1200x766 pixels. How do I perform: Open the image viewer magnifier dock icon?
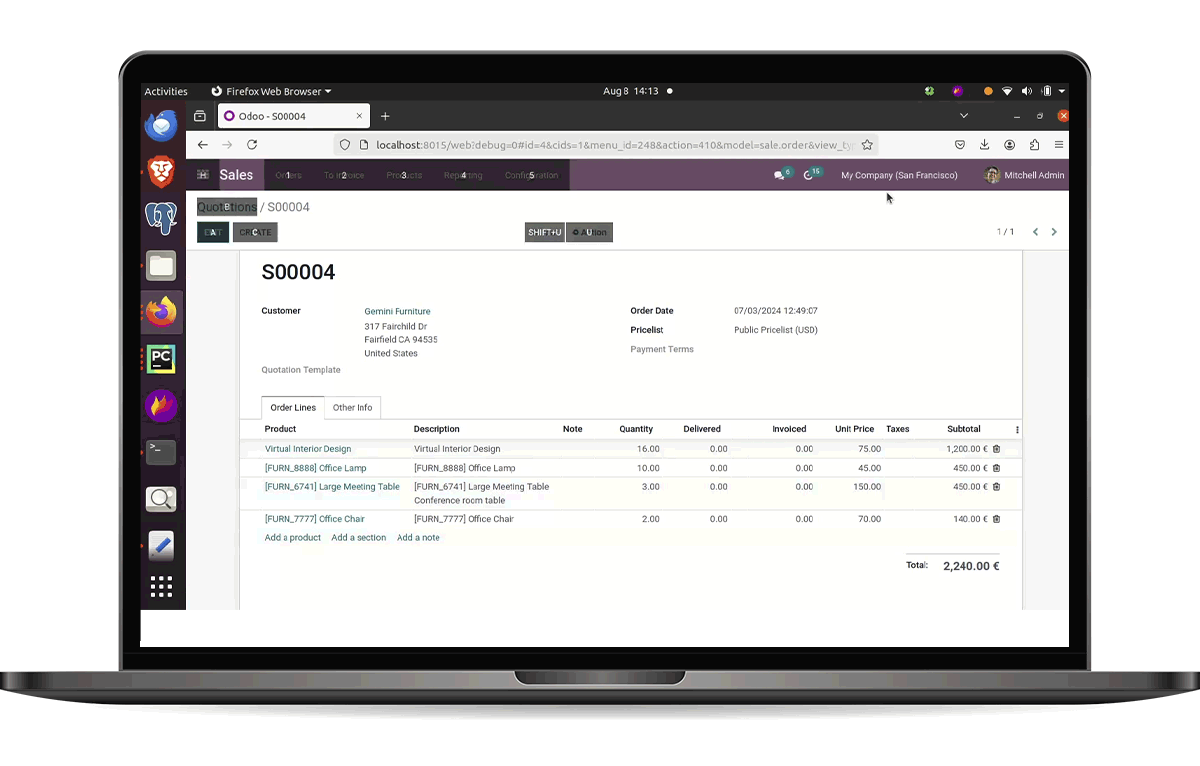coord(161,499)
